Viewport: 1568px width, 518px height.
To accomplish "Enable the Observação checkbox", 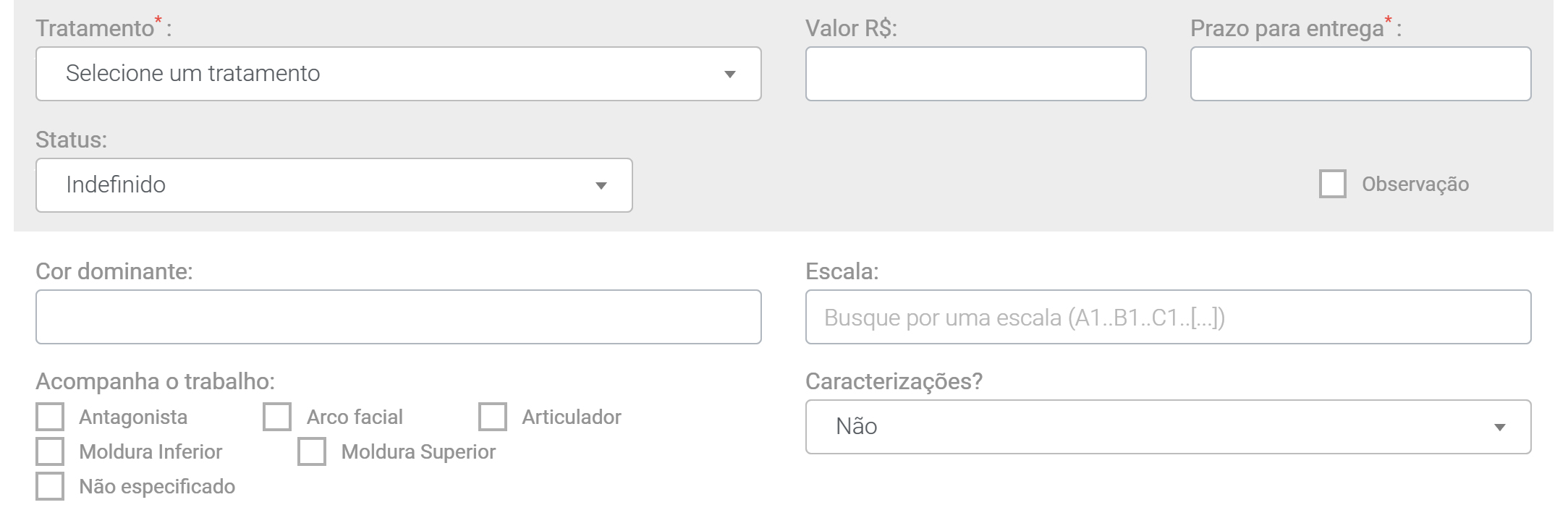I will 1333,184.
